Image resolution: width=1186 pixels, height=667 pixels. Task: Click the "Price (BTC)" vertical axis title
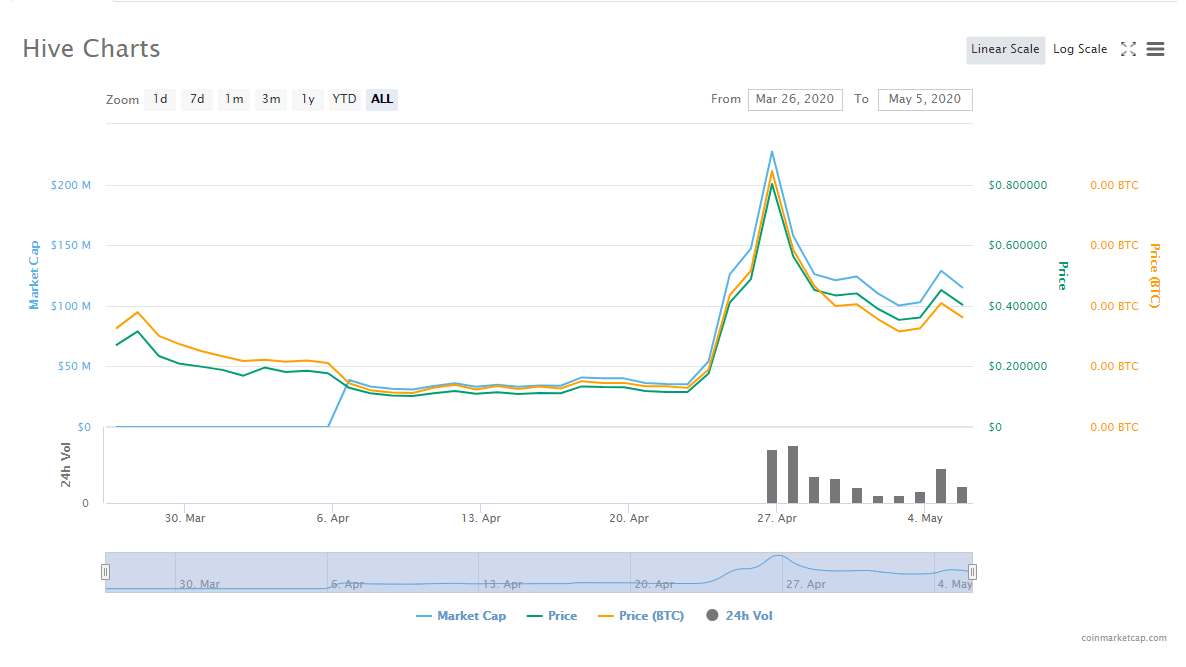pyautogui.click(x=1154, y=275)
